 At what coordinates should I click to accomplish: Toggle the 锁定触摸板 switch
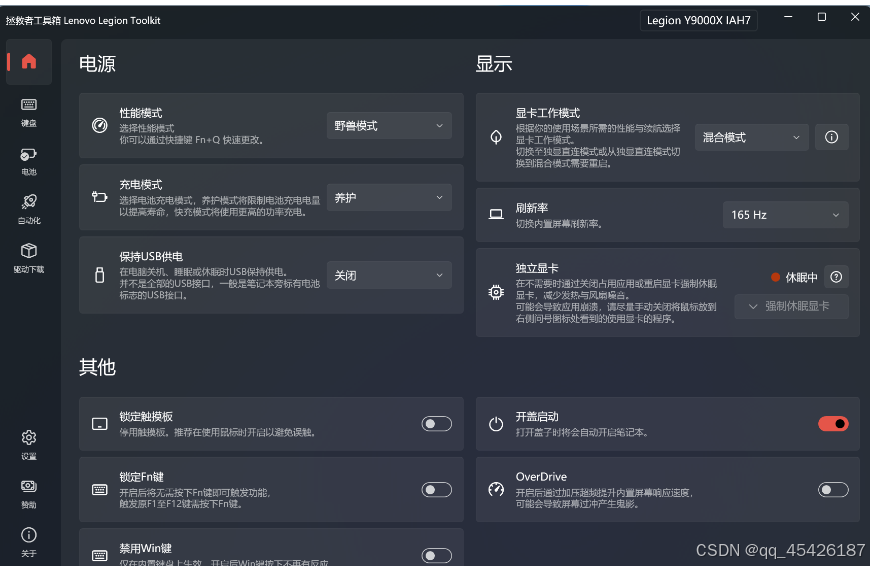tap(437, 424)
